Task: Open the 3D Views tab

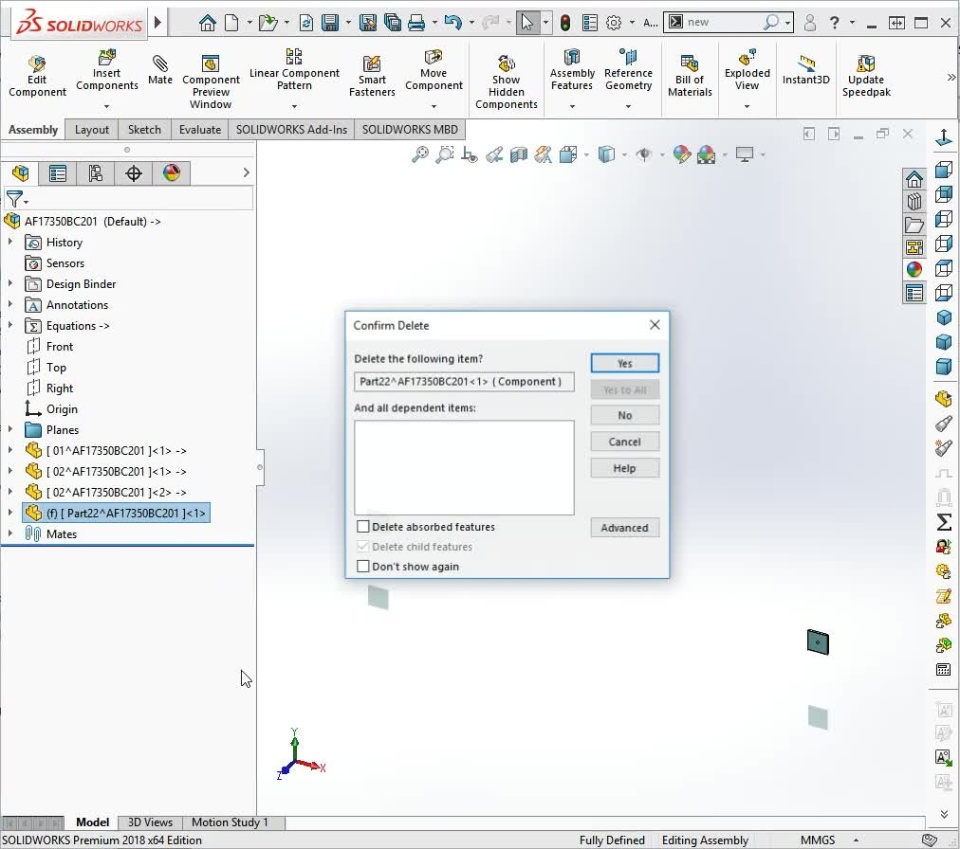Action: [x=150, y=822]
